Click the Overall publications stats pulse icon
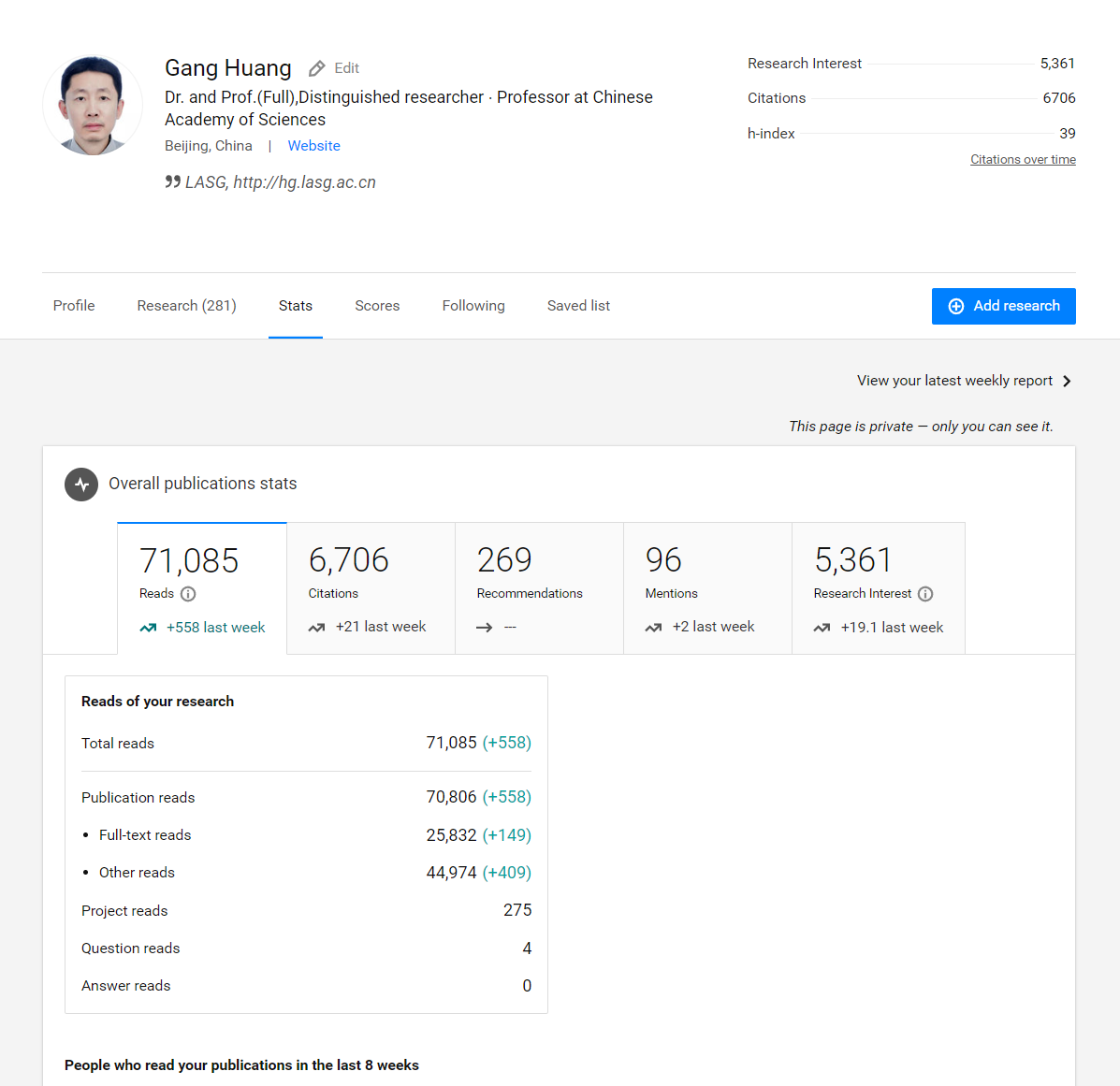The image size is (1120, 1086). pyautogui.click(x=81, y=485)
